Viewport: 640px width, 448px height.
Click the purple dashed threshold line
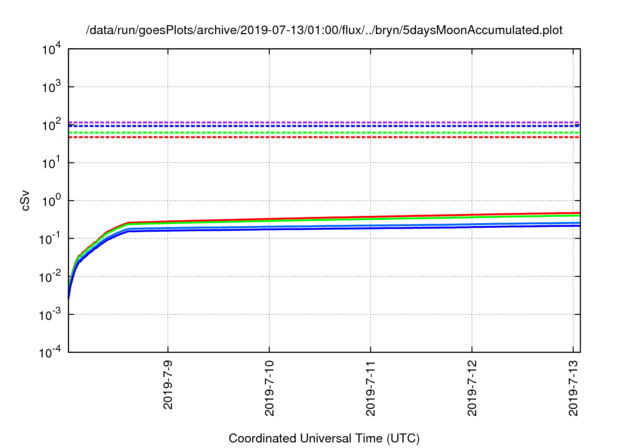[324, 122]
